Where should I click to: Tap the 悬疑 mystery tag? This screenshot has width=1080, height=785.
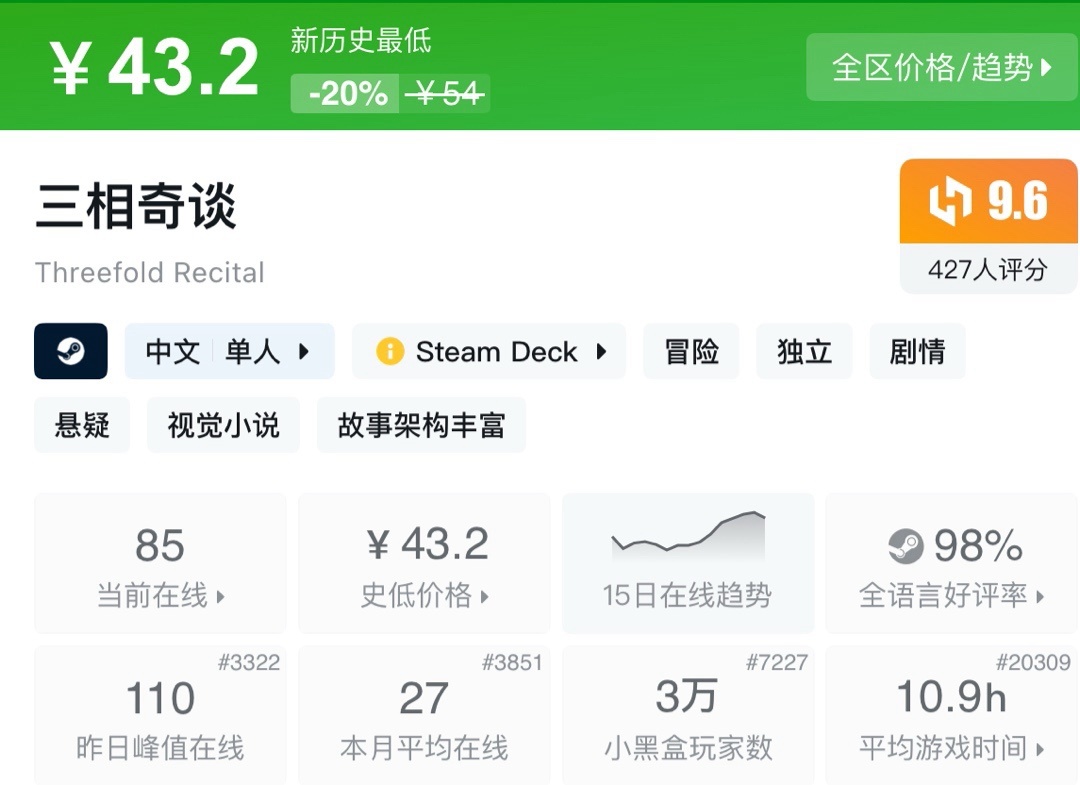point(82,425)
